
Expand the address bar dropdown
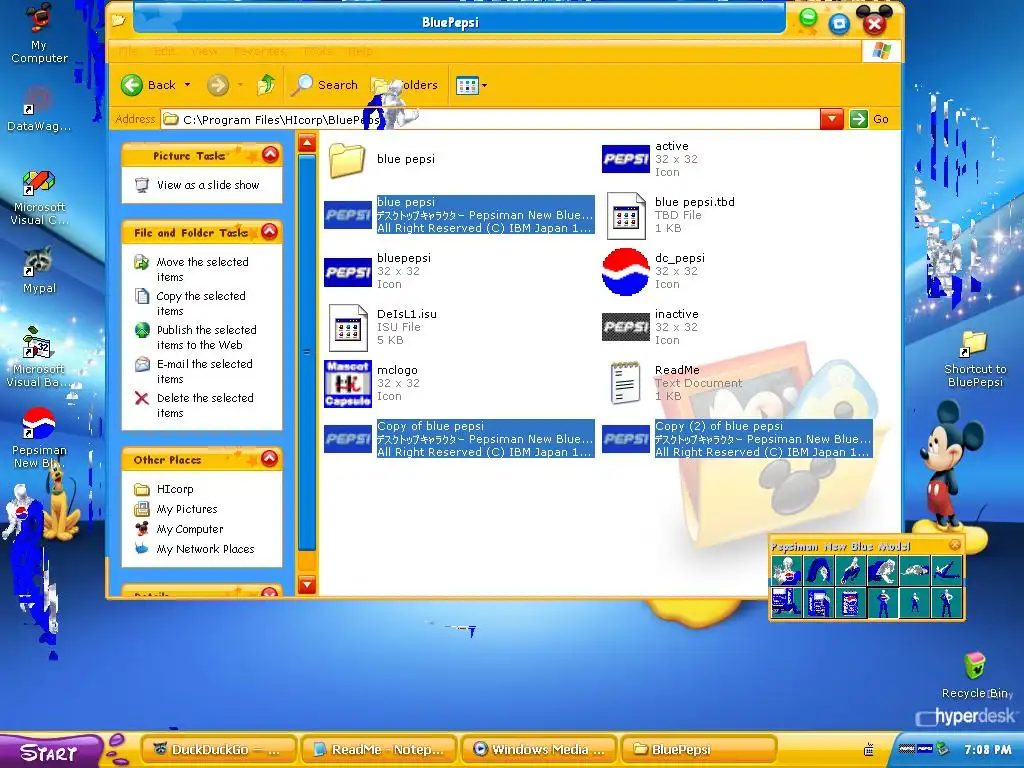coord(831,119)
